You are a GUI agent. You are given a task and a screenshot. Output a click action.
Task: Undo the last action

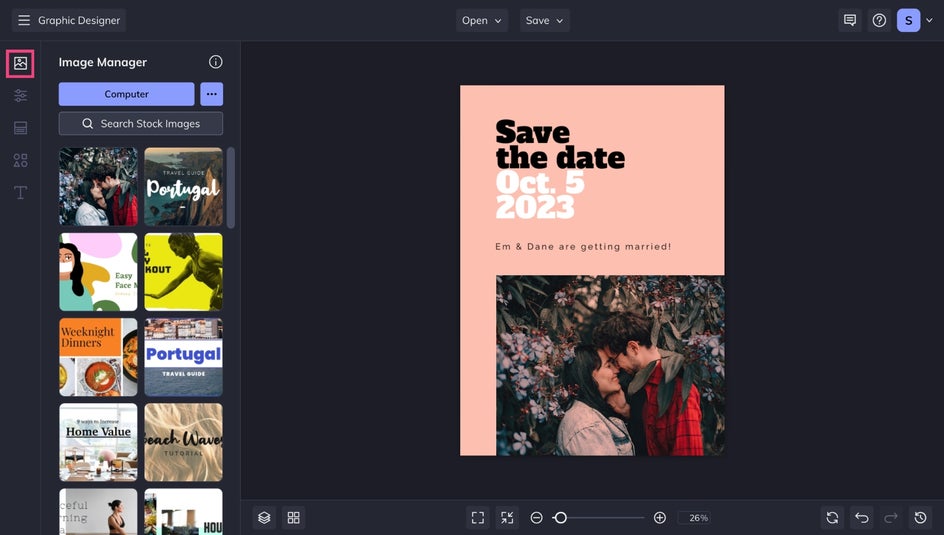click(862, 518)
